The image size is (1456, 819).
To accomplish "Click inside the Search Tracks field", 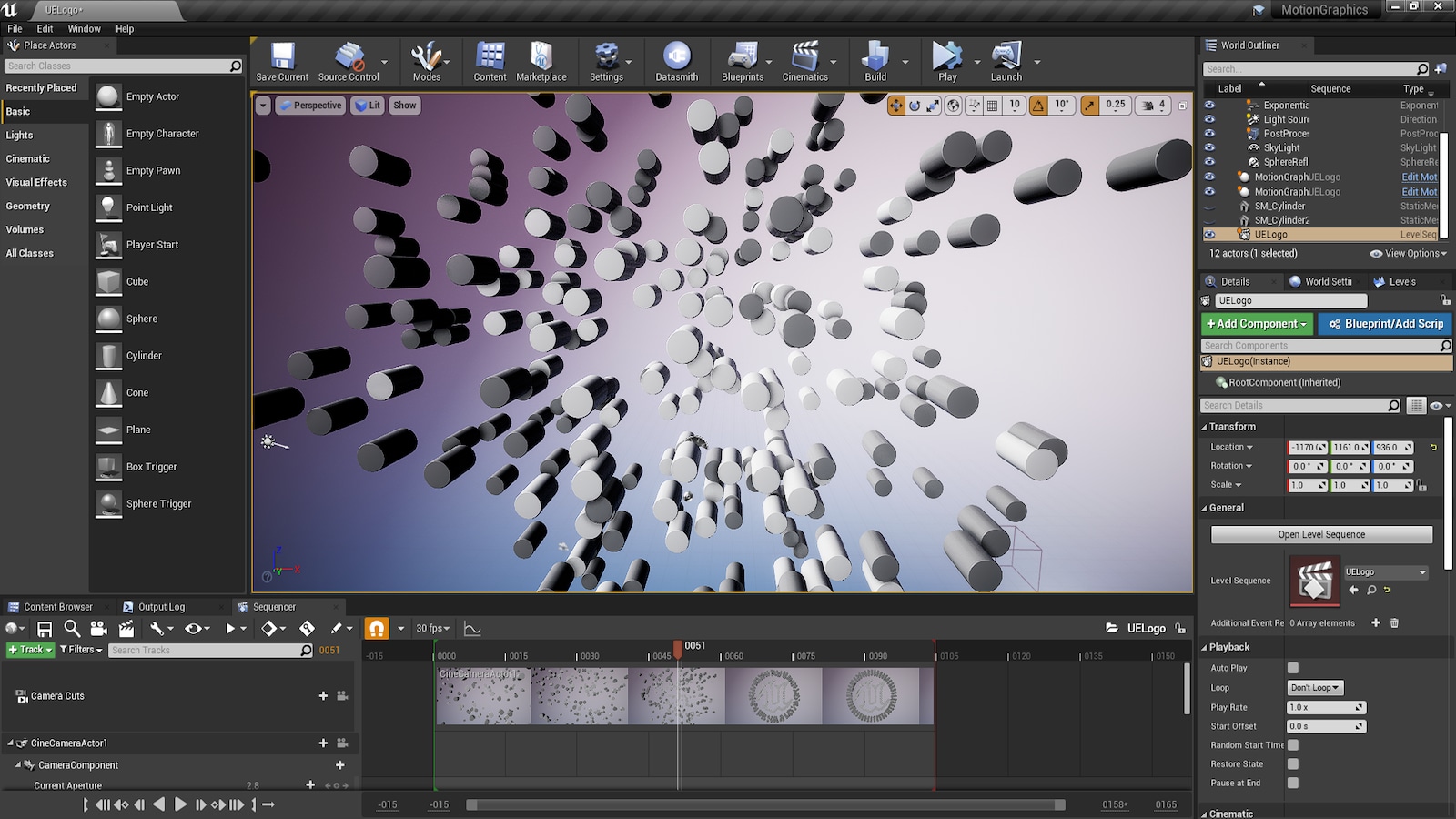I will 207,650.
